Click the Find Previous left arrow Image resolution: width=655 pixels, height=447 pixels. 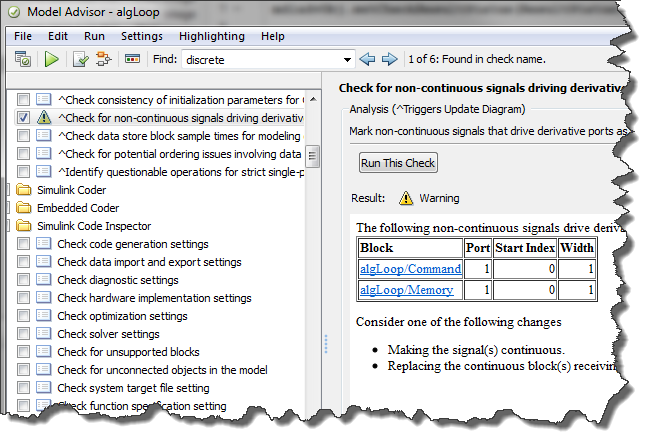[367, 59]
